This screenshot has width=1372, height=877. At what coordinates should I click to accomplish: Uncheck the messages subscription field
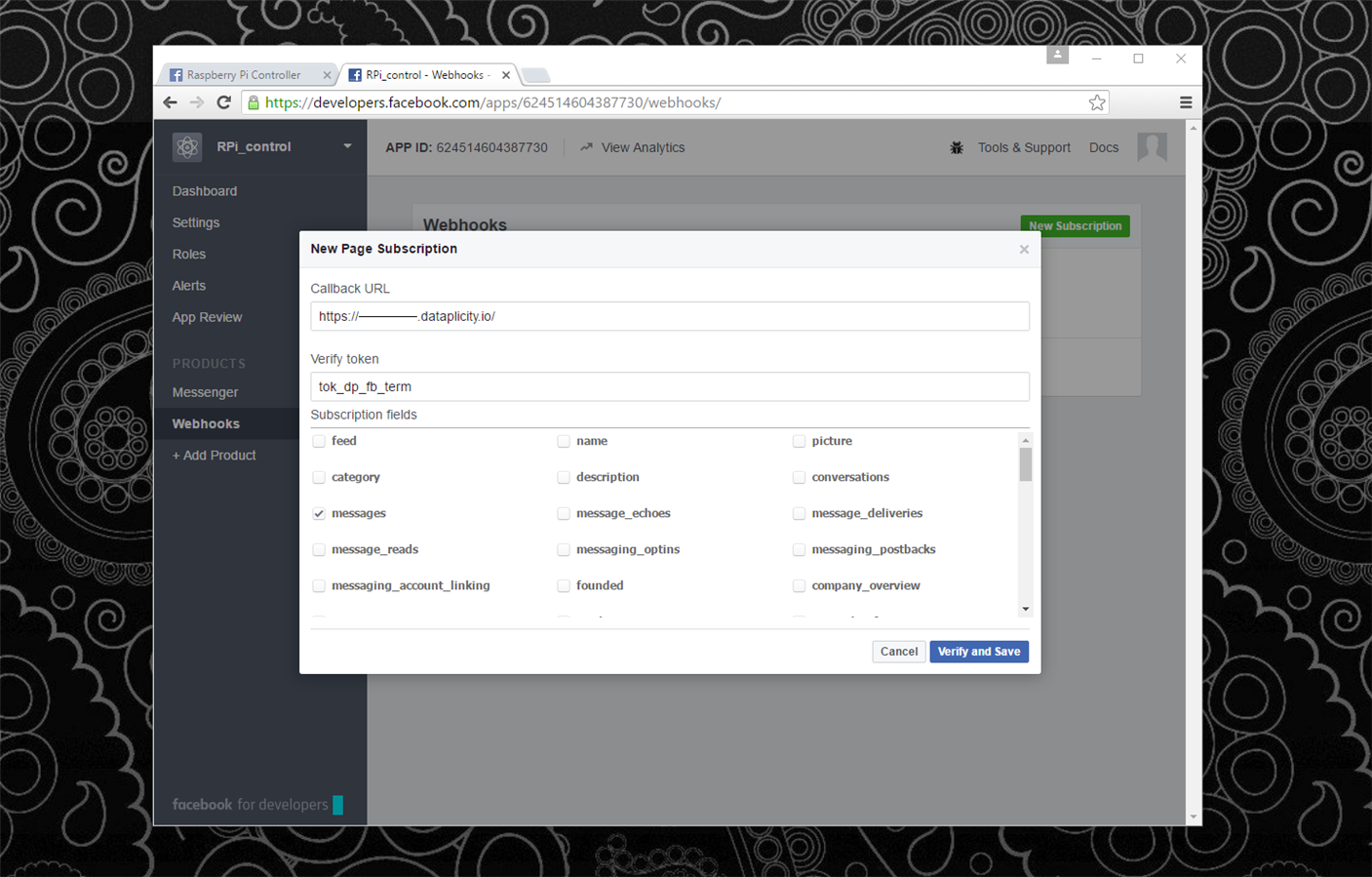coord(319,514)
